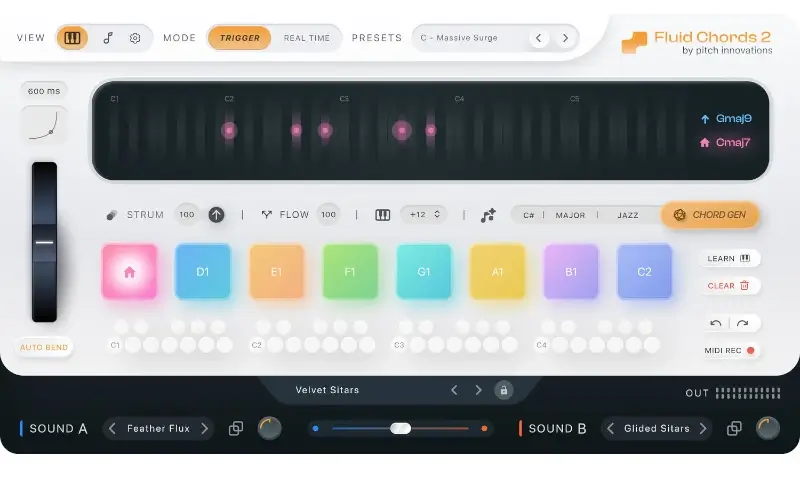Choose the Jazz style option

click(x=627, y=215)
